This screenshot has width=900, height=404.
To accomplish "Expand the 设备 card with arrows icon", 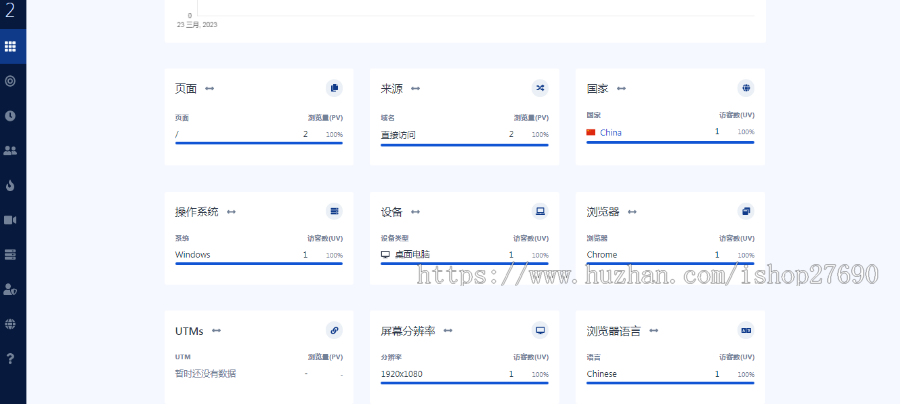I will pos(416,212).
